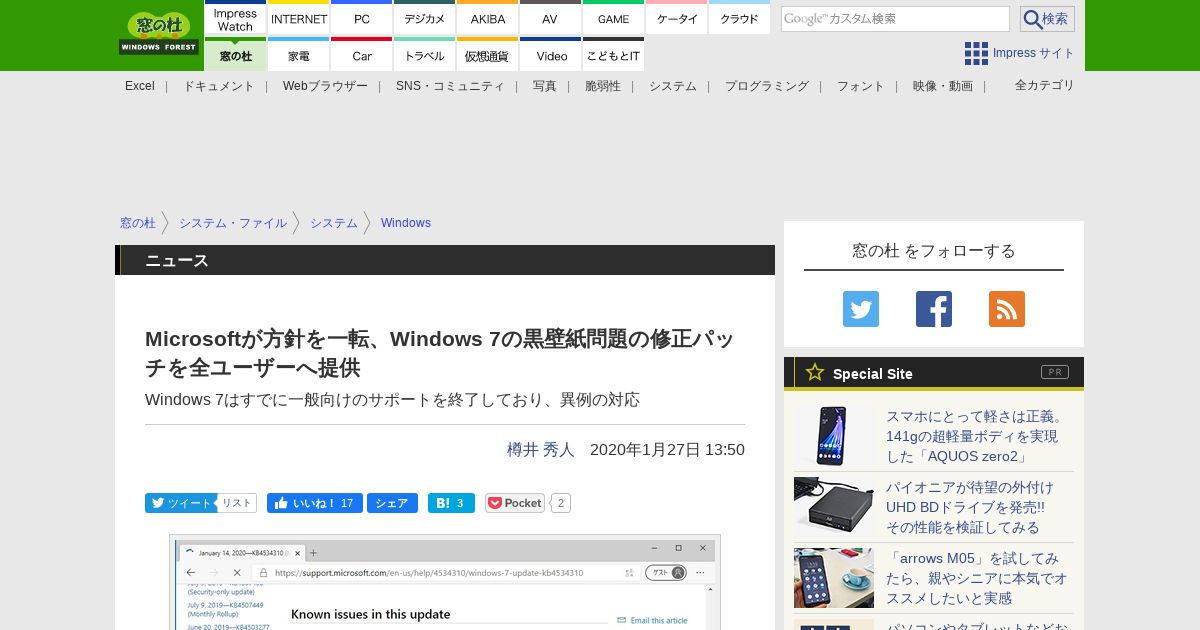This screenshot has height=630, width=1200.
Task: Open the AQUOS zero2 article link
Action: coord(976,436)
